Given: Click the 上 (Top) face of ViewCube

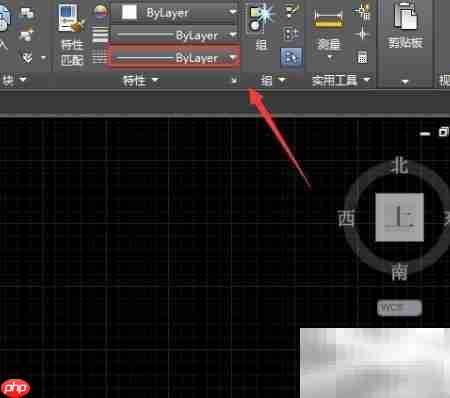Looking at the screenshot, I should [x=399, y=217].
